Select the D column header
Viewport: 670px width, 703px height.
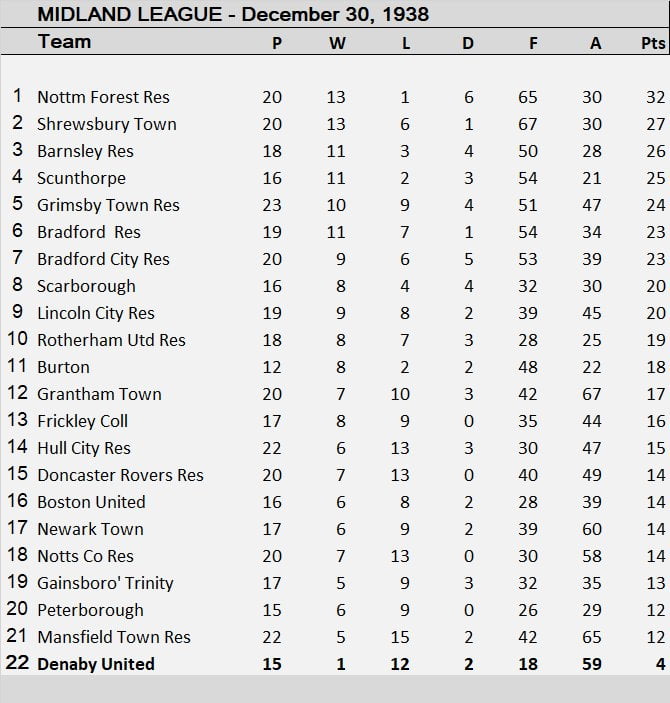click(468, 43)
